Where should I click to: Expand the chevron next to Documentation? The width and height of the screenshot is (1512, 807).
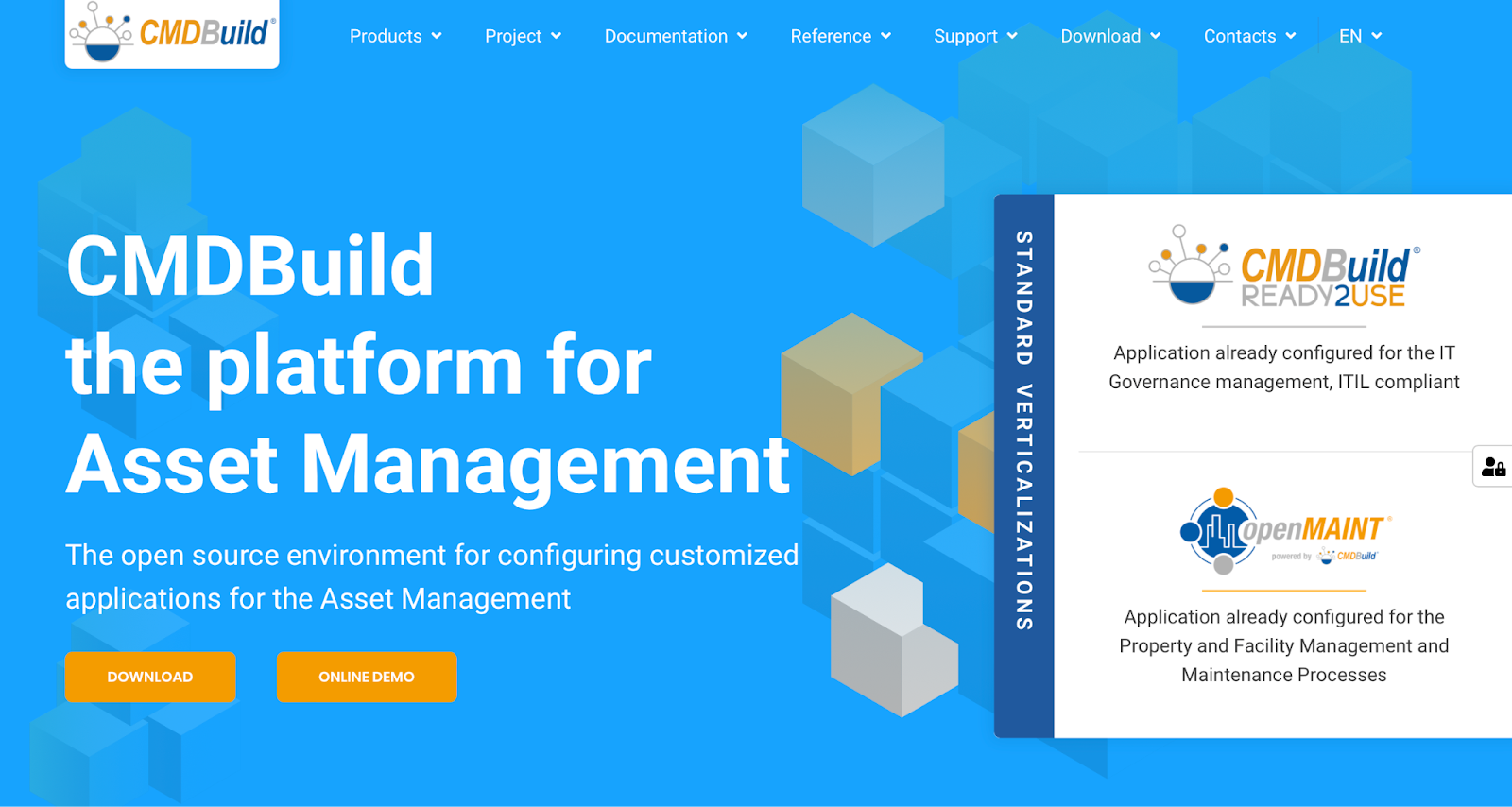tap(743, 36)
